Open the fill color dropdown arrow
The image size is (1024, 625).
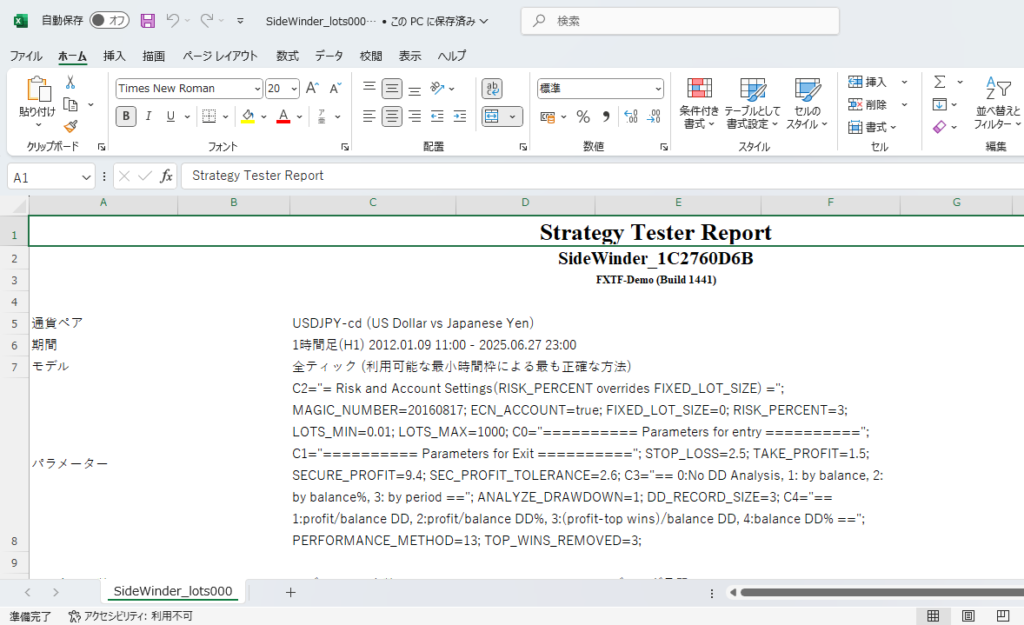264,117
